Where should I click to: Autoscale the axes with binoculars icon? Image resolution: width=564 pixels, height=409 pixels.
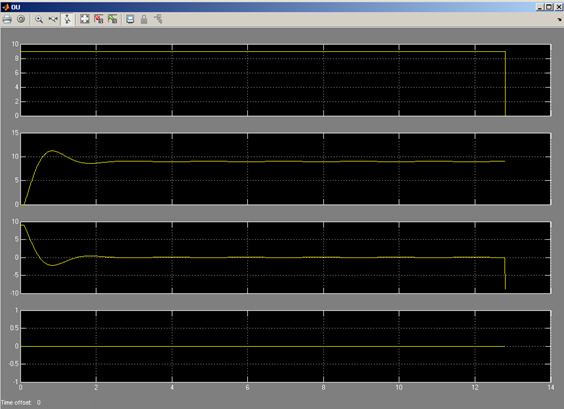tap(85, 19)
